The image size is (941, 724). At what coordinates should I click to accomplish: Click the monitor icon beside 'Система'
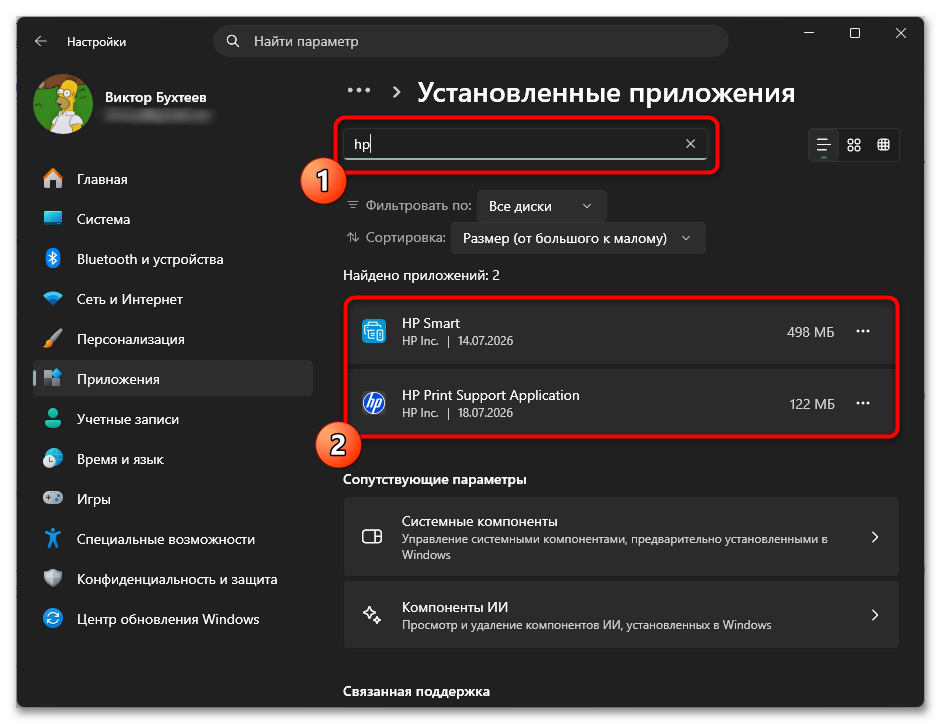tap(53, 218)
